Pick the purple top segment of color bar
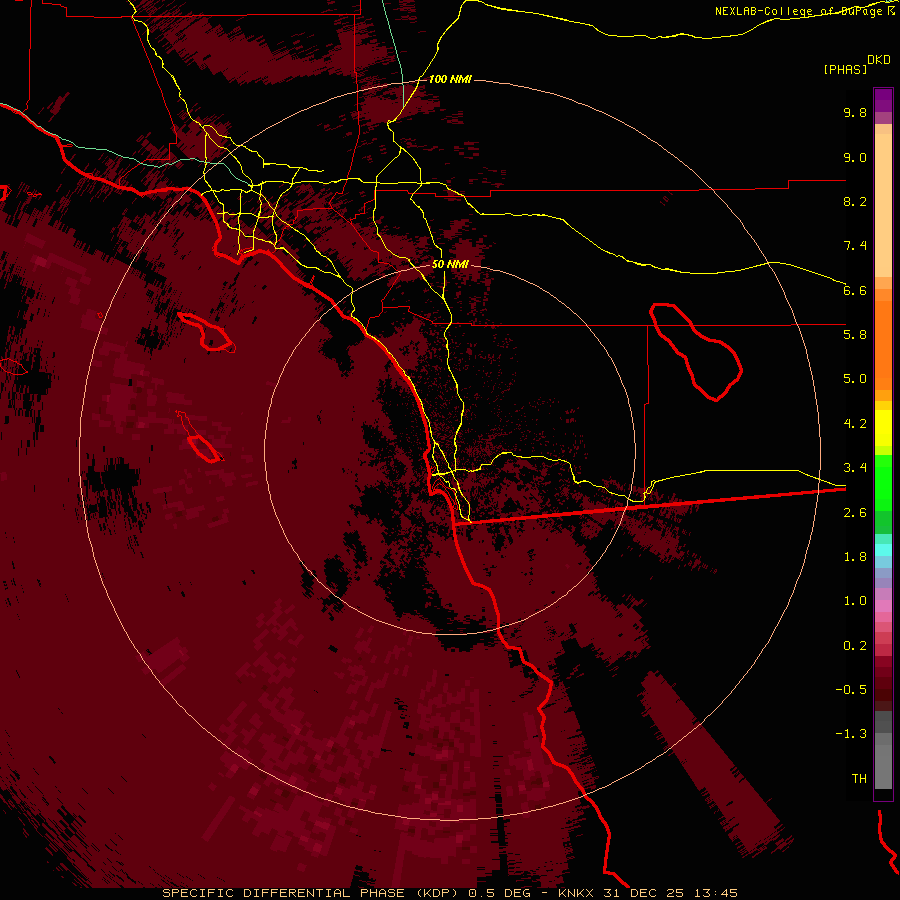This screenshot has width=900, height=900. [883, 100]
